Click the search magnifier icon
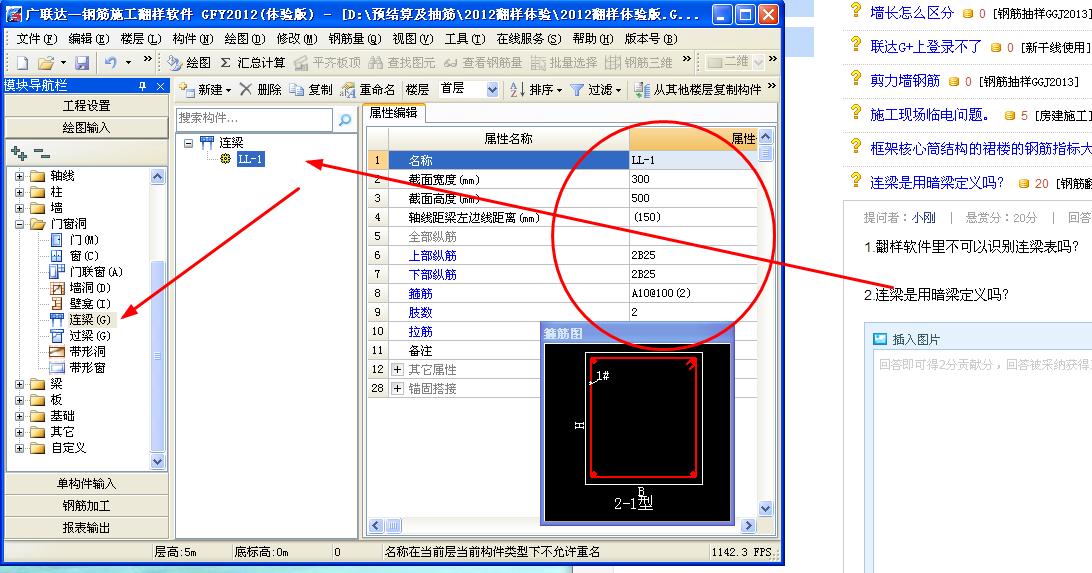 [x=345, y=120]
